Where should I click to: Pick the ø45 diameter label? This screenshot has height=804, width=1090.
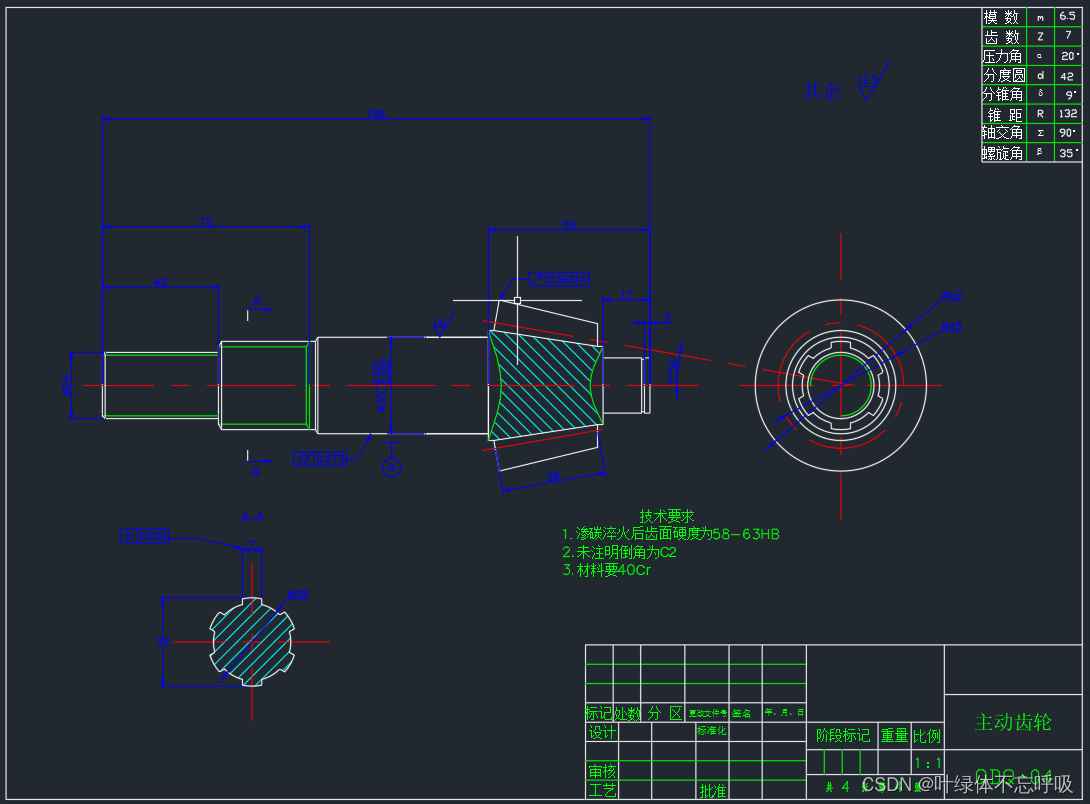[952, 326]
